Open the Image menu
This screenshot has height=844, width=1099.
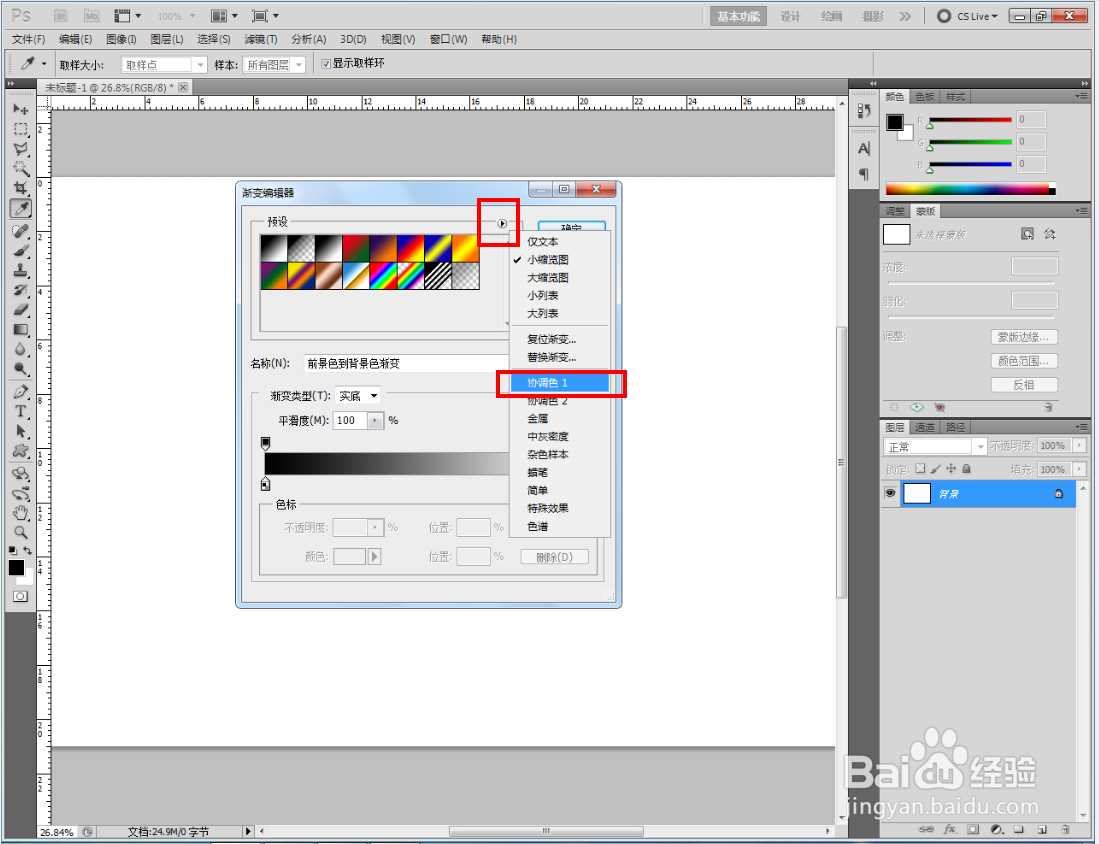[x=121, y=39]
